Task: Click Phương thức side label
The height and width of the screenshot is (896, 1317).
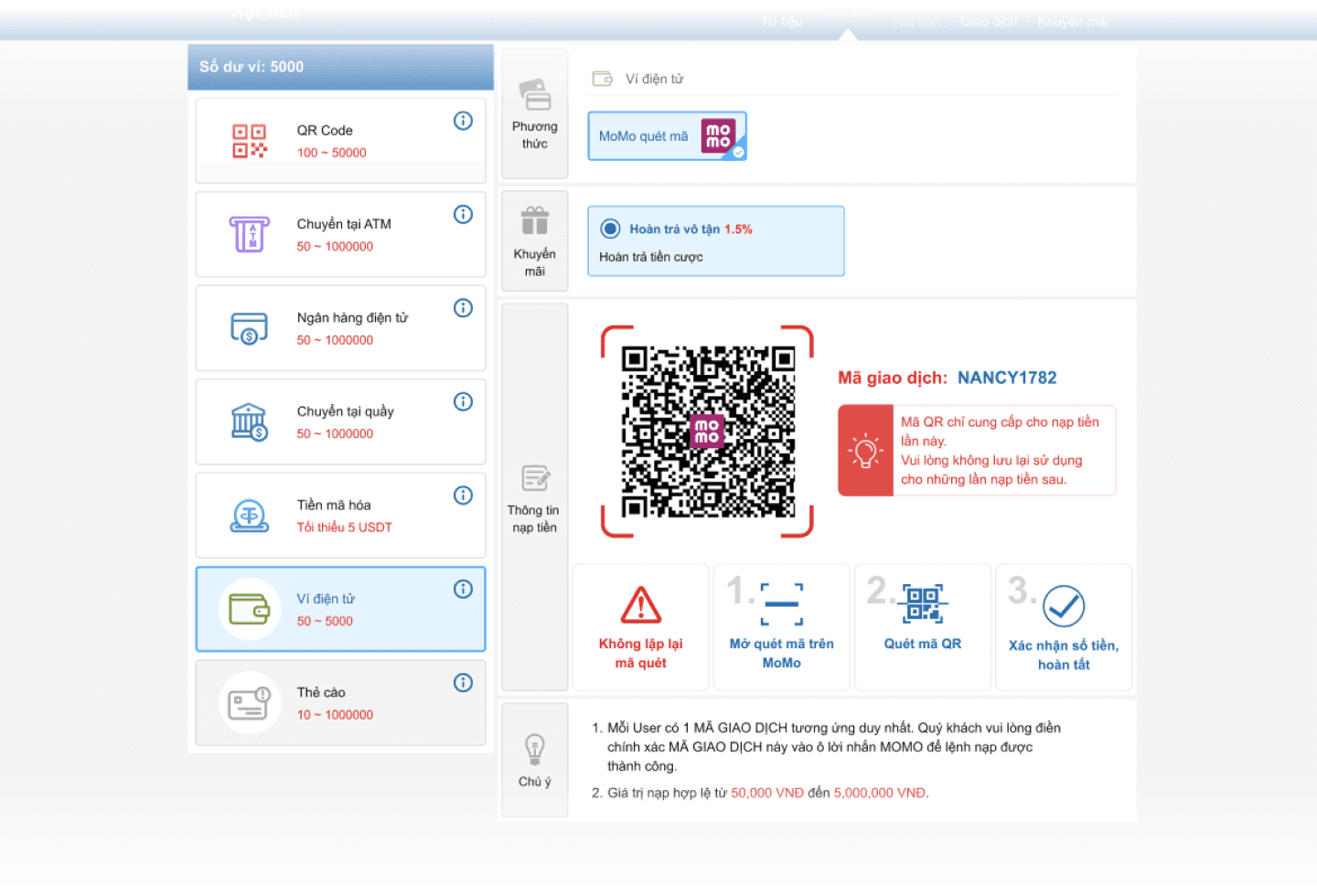Action: pos(535,135)
